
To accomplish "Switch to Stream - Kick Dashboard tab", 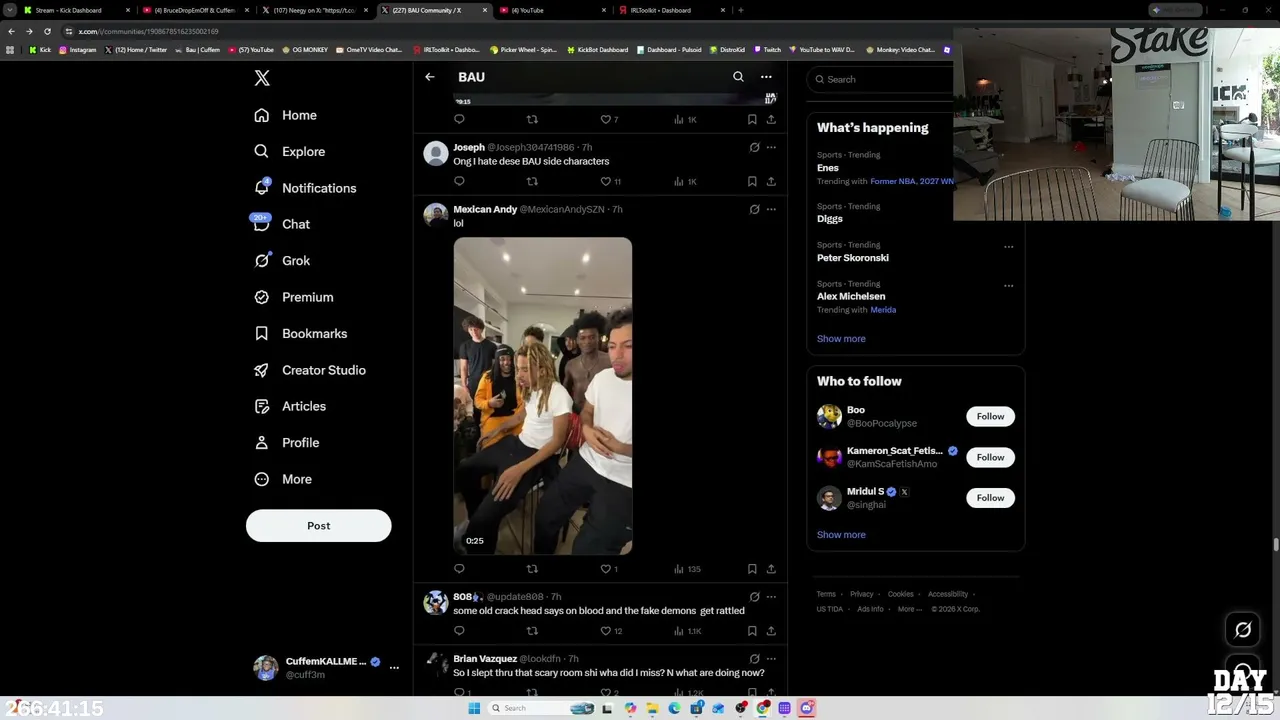I will (75, 10).
